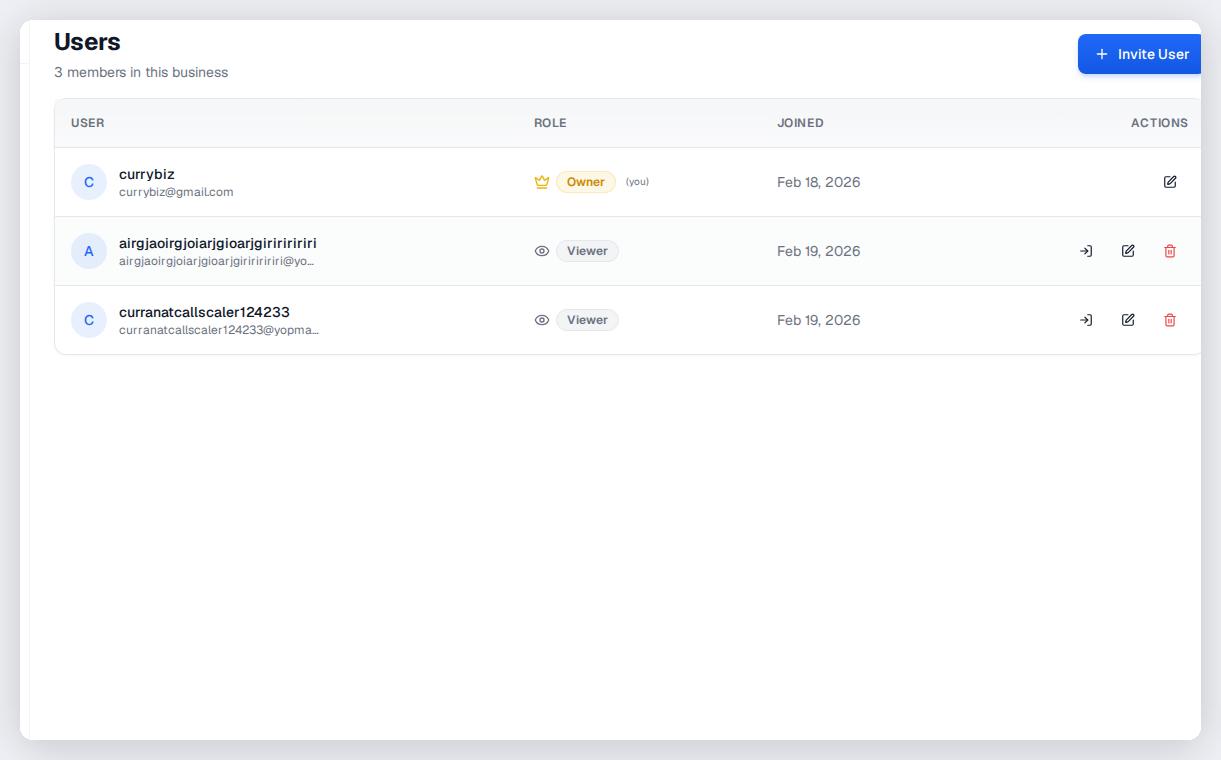This screenshot has width=1221, height=760.
Task: Delete user curranatcallscaler124233
Action: click(1169, 320)
